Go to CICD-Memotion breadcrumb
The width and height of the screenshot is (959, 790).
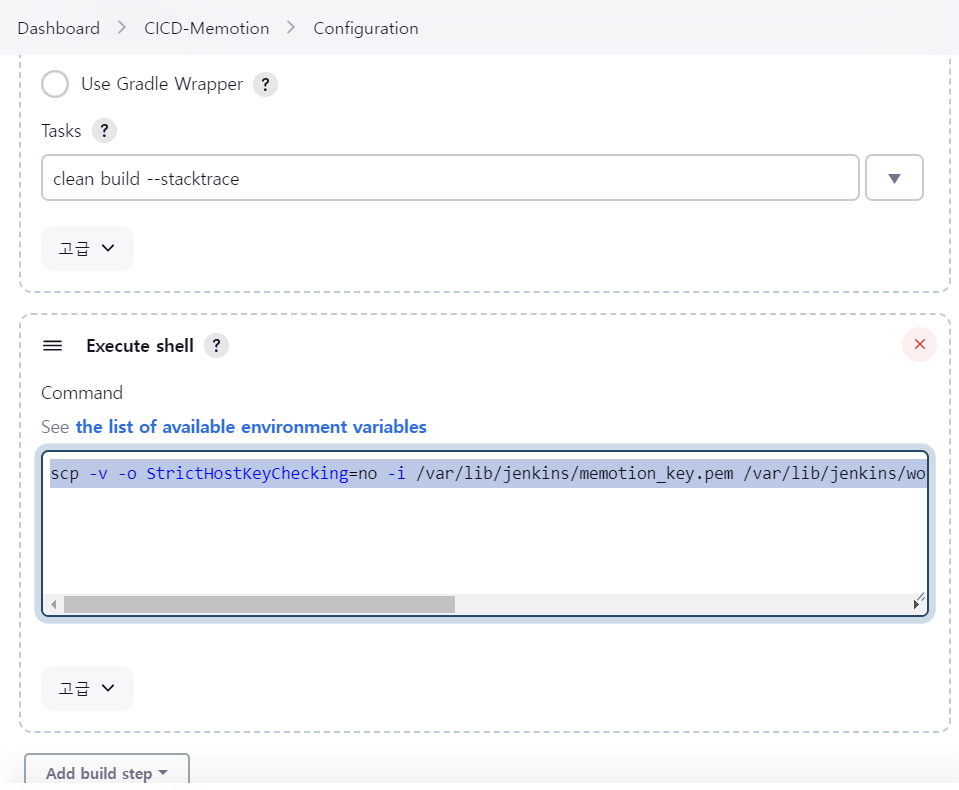pos(206,28)
